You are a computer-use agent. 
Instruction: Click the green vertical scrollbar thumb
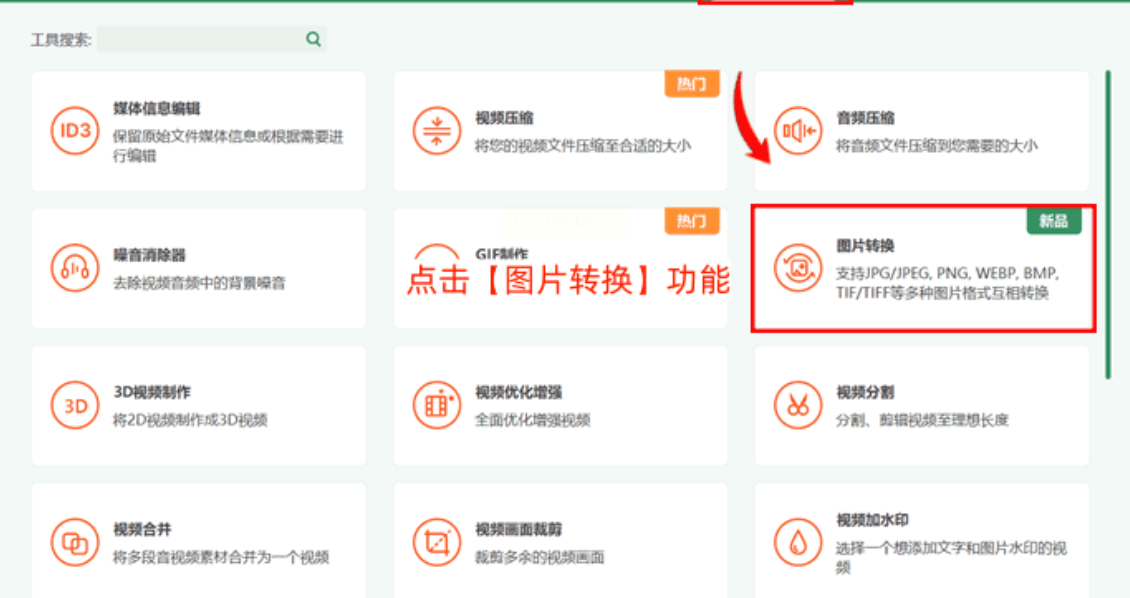1108,224
